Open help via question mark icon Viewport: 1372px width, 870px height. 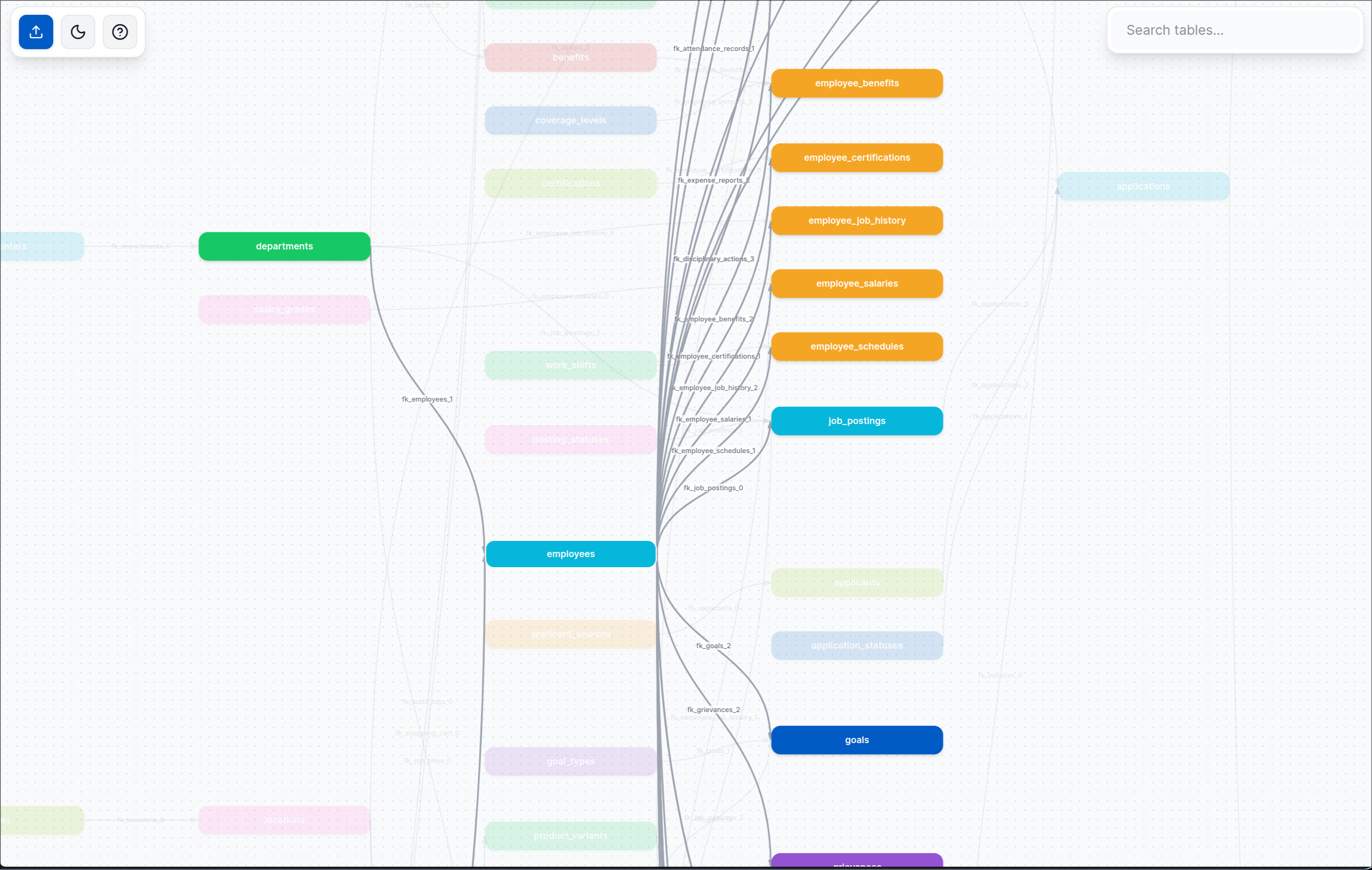120,32
